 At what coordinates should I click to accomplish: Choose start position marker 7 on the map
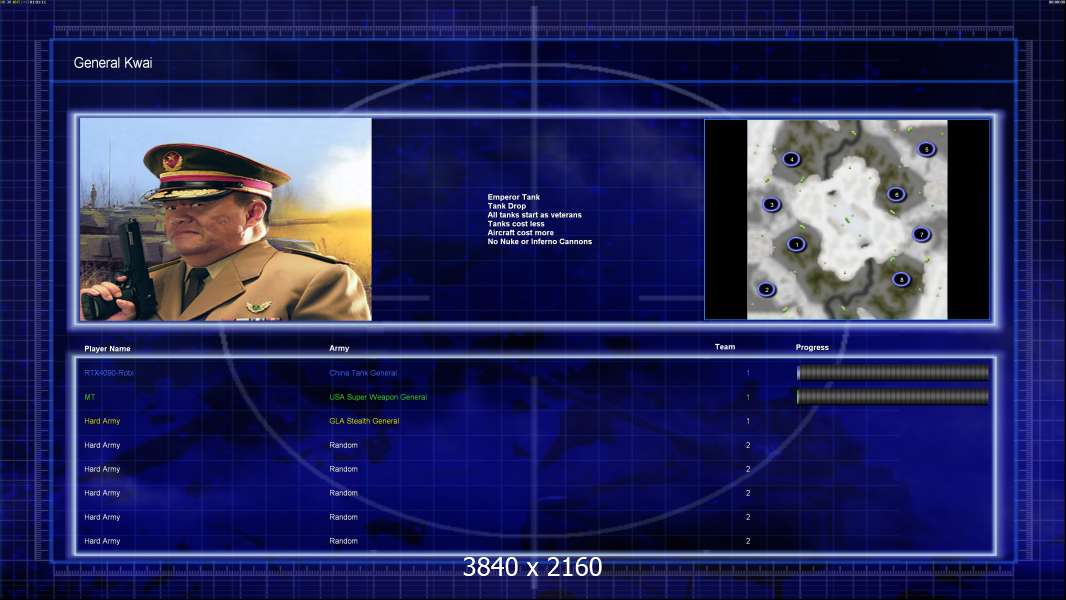(922, 234)
